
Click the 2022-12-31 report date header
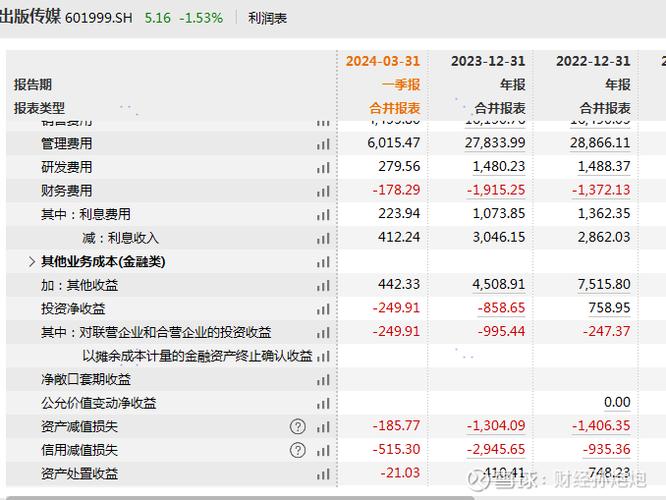tap(593, 61)
